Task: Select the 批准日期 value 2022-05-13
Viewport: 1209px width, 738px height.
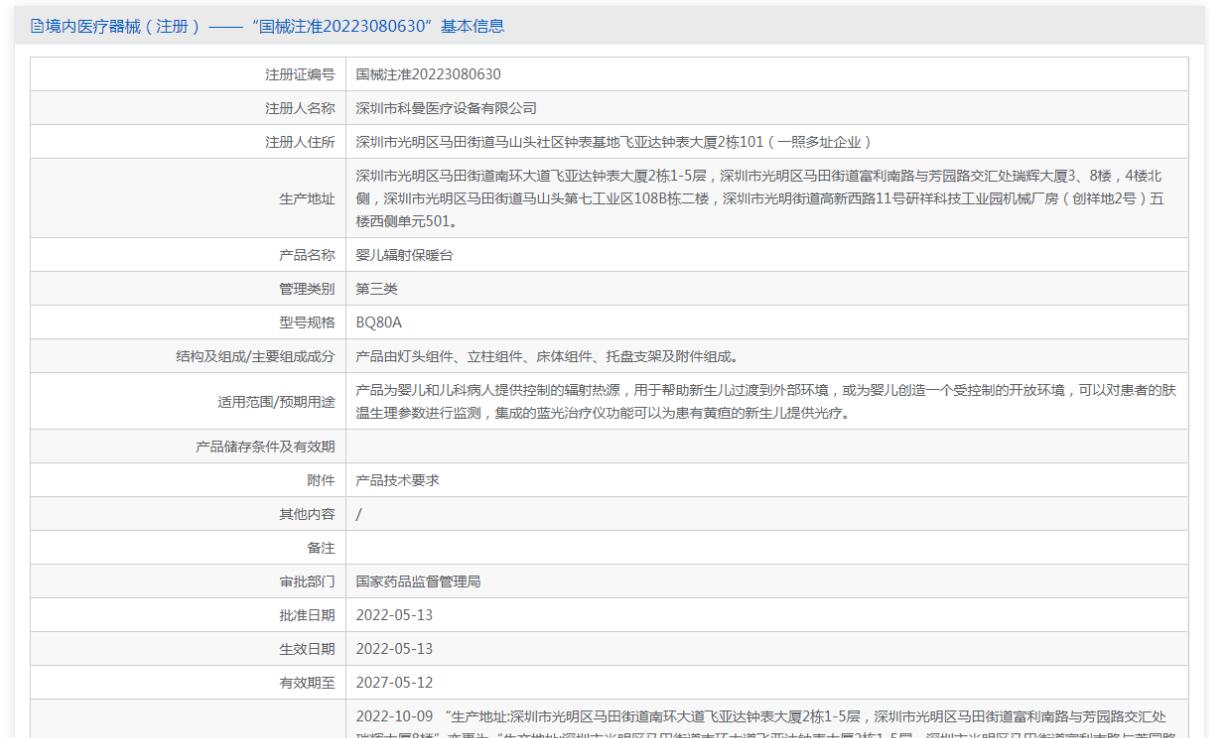Action: pos(395,616)
